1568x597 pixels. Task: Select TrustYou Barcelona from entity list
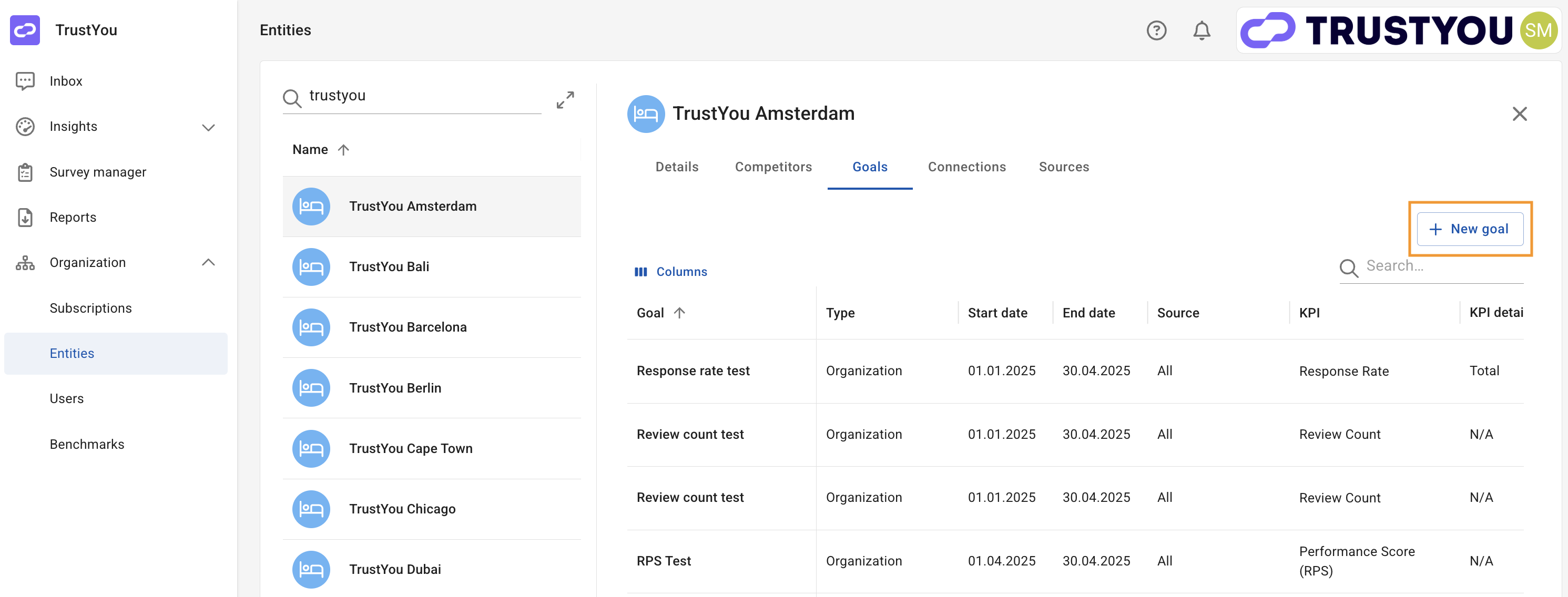[x=408, y=327]
